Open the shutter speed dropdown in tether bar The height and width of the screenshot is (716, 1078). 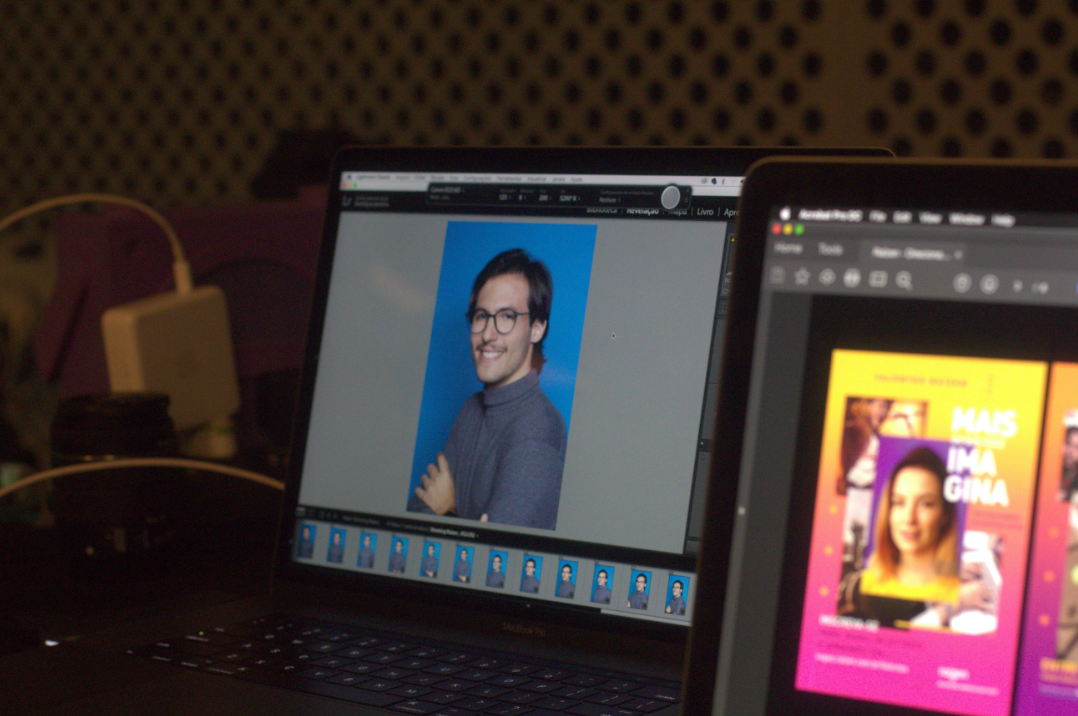pos(505,197)
